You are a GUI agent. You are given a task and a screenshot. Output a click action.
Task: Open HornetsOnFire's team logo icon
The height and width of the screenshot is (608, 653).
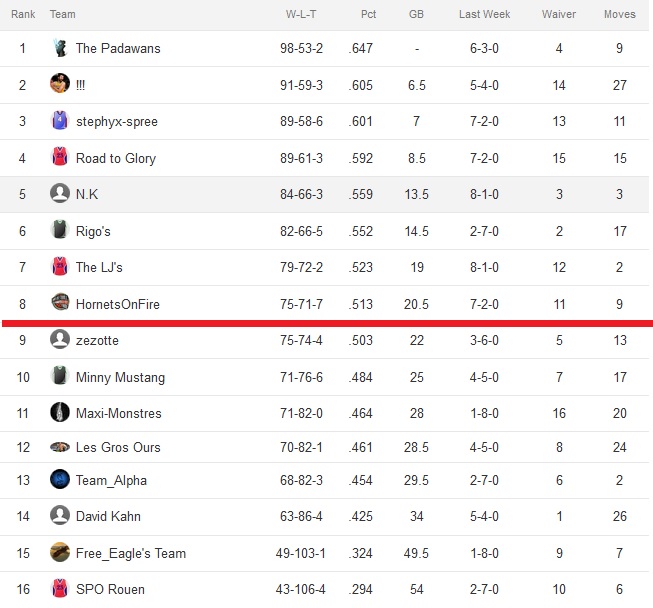tap(60, 302)
